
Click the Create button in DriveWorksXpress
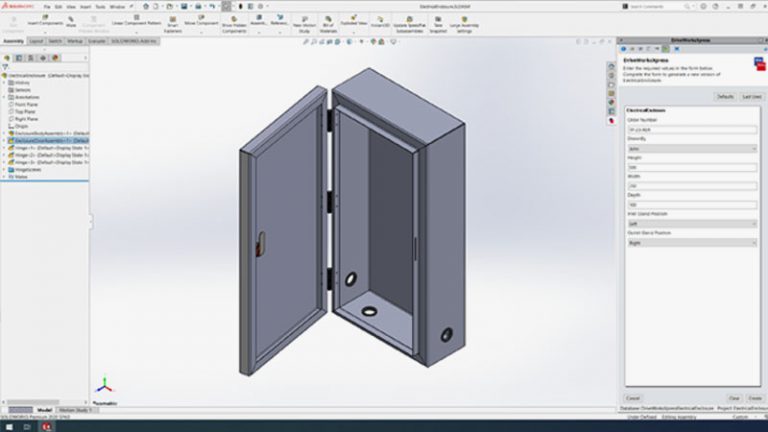[x=755, y=398]
